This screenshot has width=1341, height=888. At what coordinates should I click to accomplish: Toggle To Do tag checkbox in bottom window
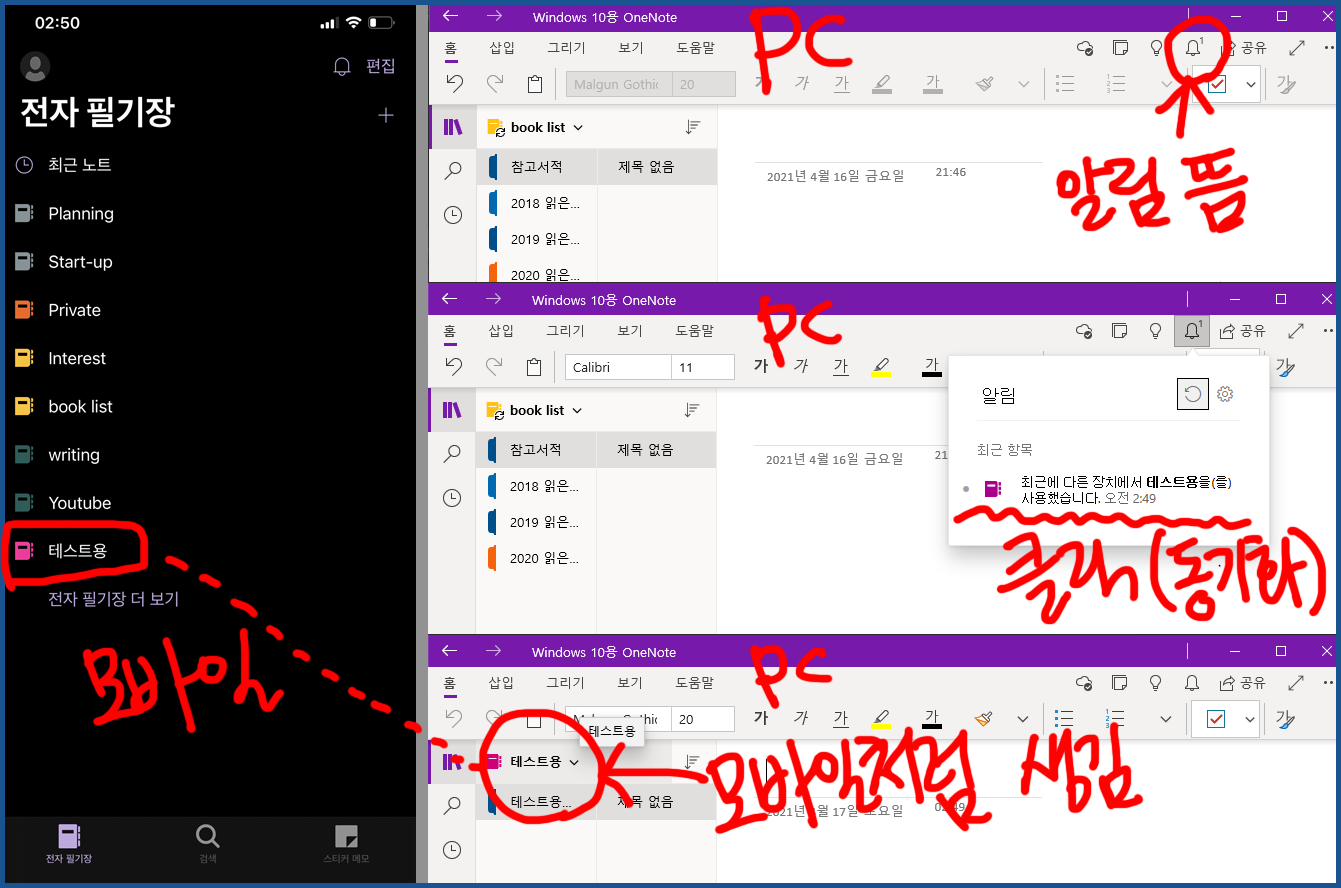[x=1216, y=719]
